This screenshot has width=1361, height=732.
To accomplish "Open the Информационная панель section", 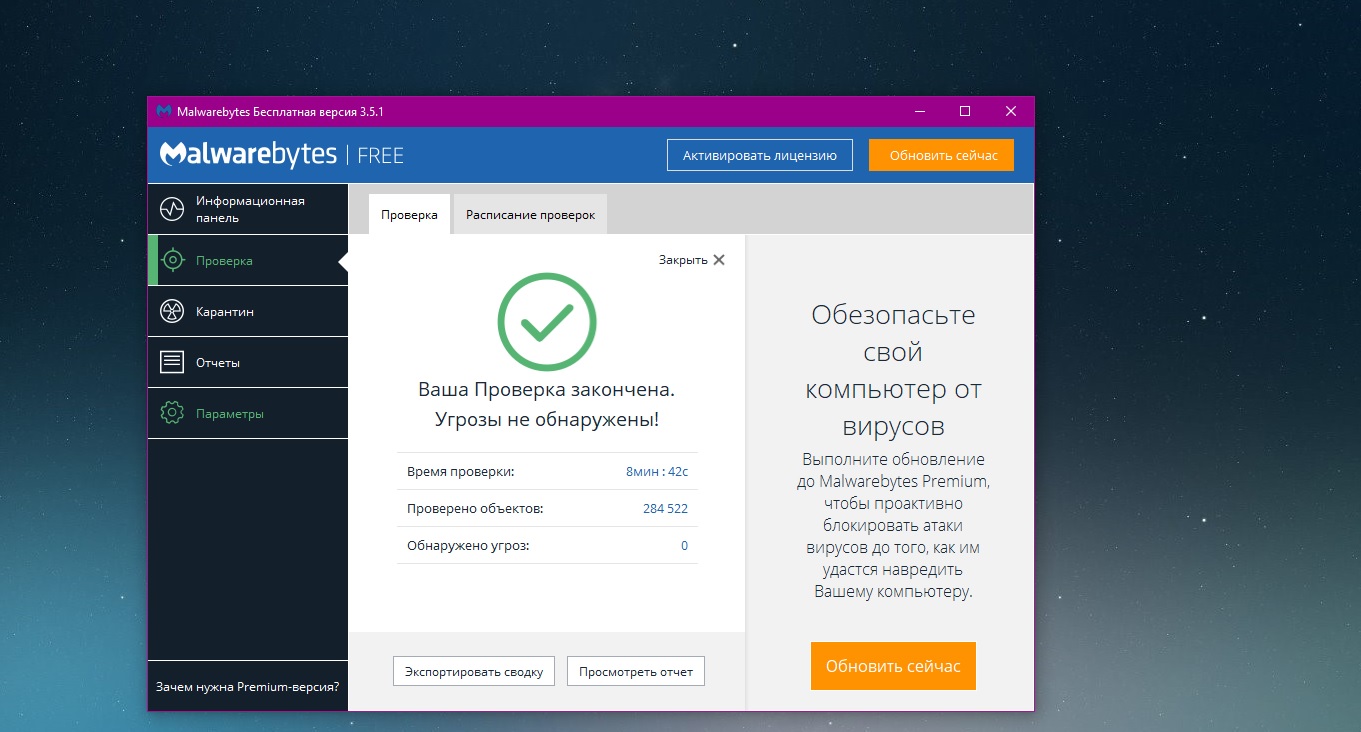I will click(x=248, y=209).
